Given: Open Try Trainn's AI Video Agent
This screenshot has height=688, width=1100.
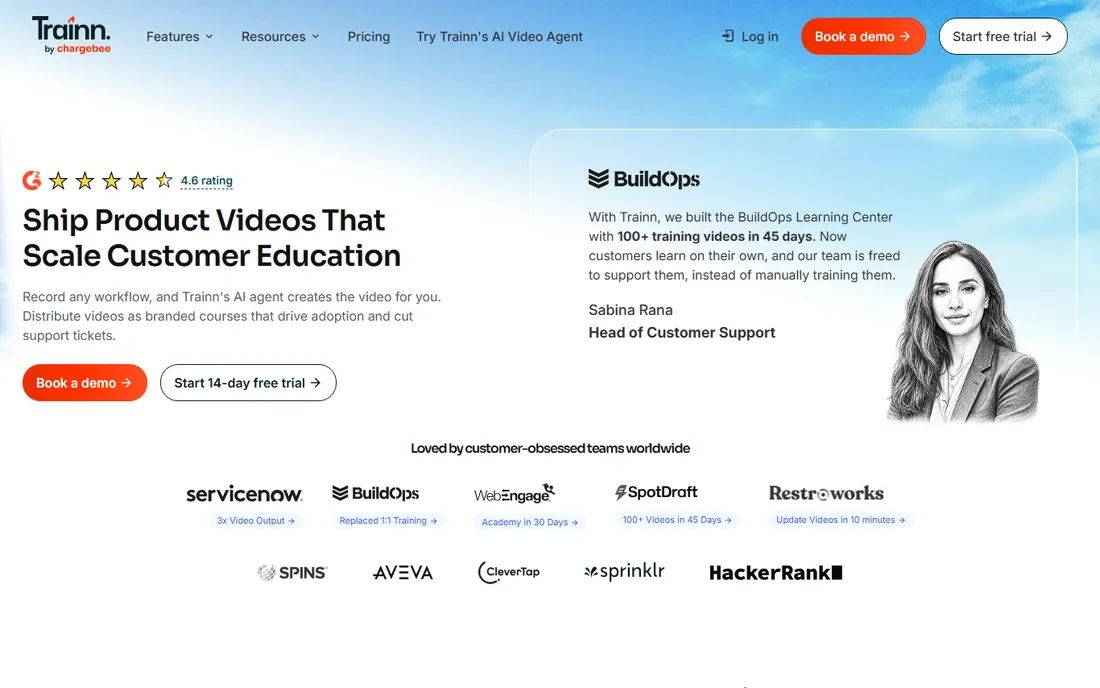Looking at the screenshot, I should click(499, 36).
